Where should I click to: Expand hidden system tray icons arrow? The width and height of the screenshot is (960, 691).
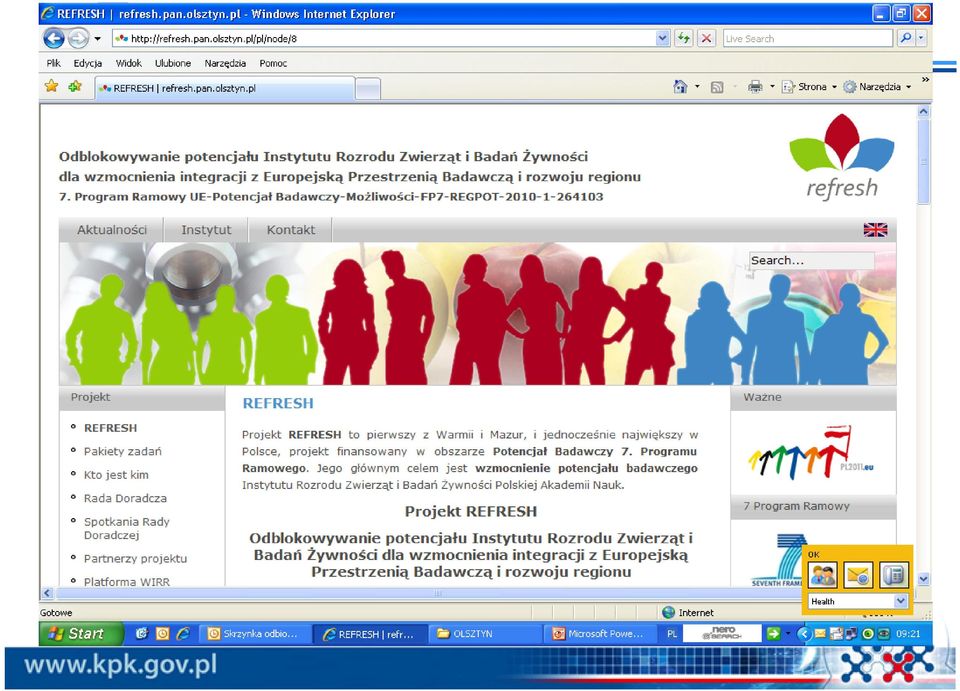[804, 634]
